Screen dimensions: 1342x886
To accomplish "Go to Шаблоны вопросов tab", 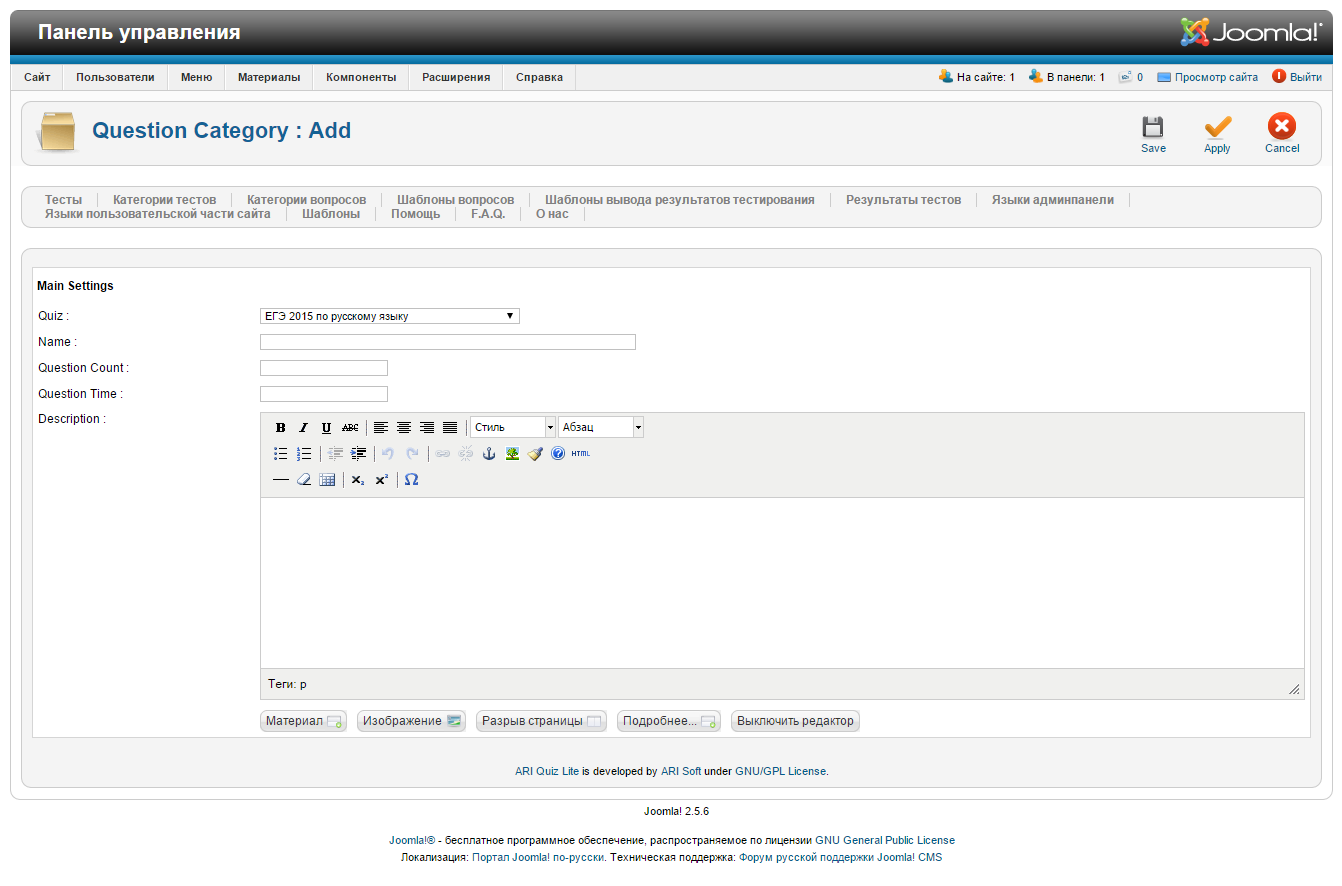I will pos(456,200).
